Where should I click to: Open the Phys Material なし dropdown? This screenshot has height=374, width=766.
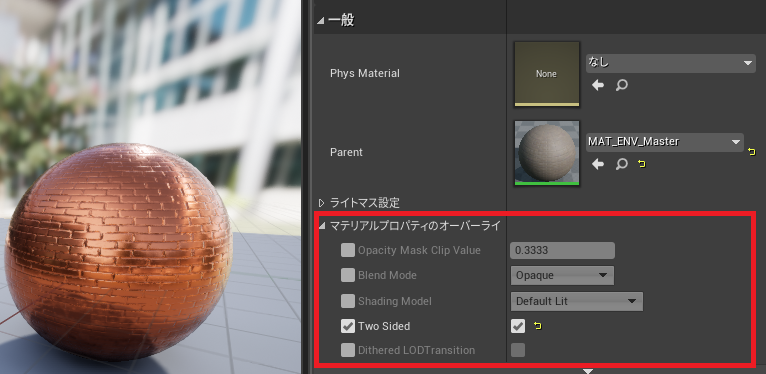[x=671, y=63]
